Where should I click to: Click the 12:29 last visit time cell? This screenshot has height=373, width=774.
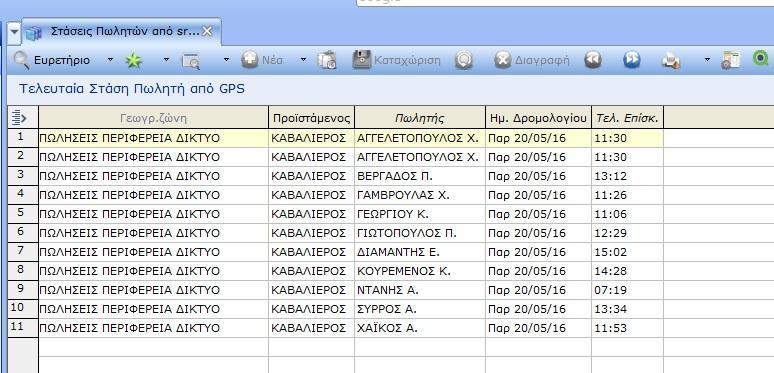point(627,233)
